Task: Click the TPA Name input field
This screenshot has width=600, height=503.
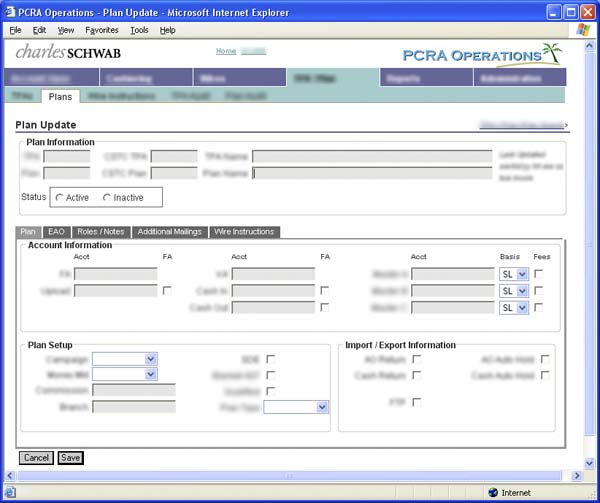Action: tap(372, 156)
